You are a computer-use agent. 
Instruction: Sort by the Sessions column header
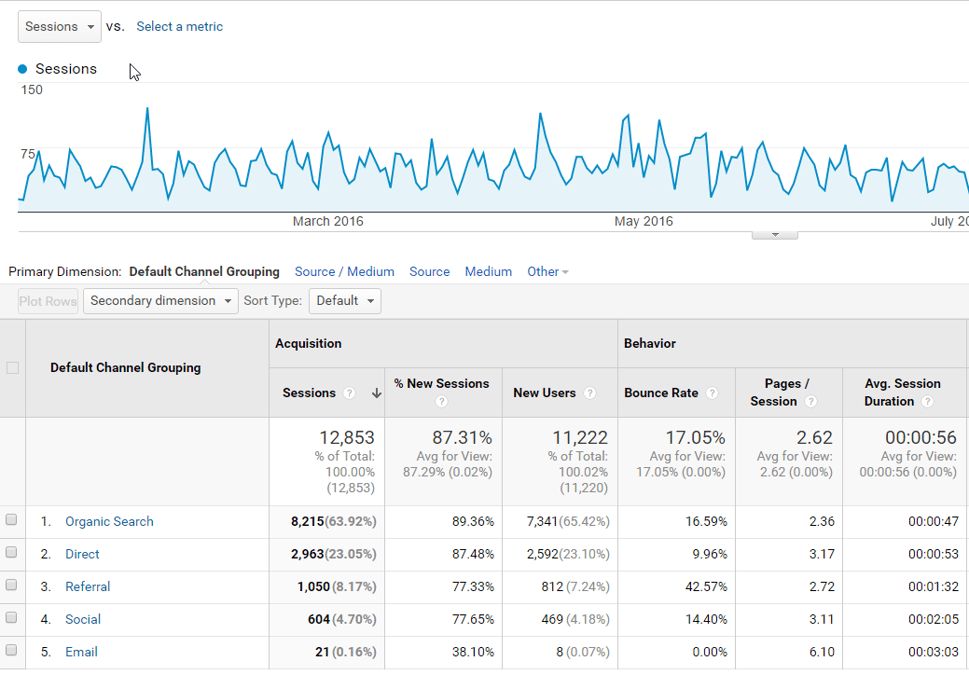click(309, 393)
